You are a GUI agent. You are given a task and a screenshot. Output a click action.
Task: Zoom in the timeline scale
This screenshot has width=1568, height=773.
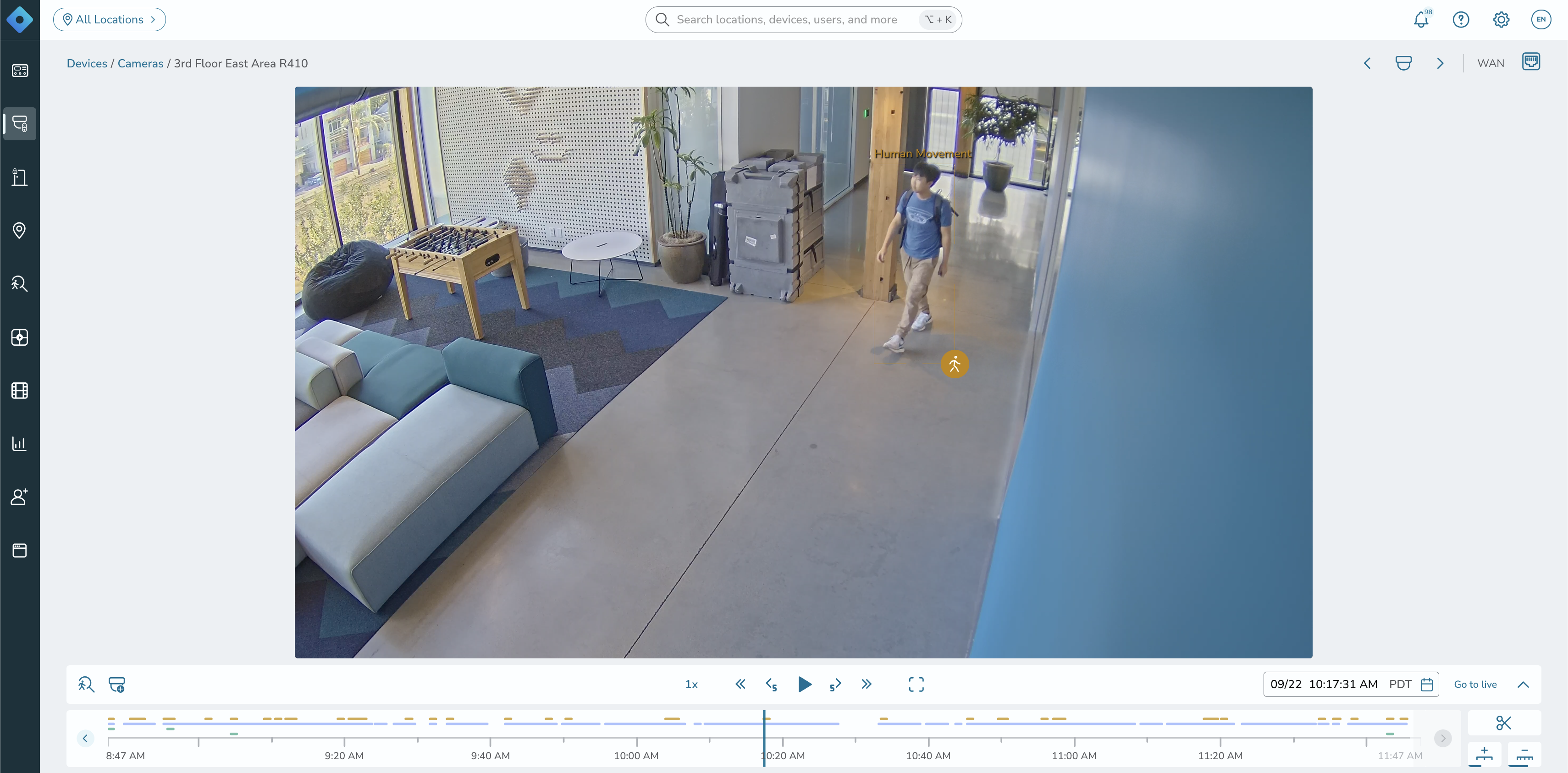1485,755
